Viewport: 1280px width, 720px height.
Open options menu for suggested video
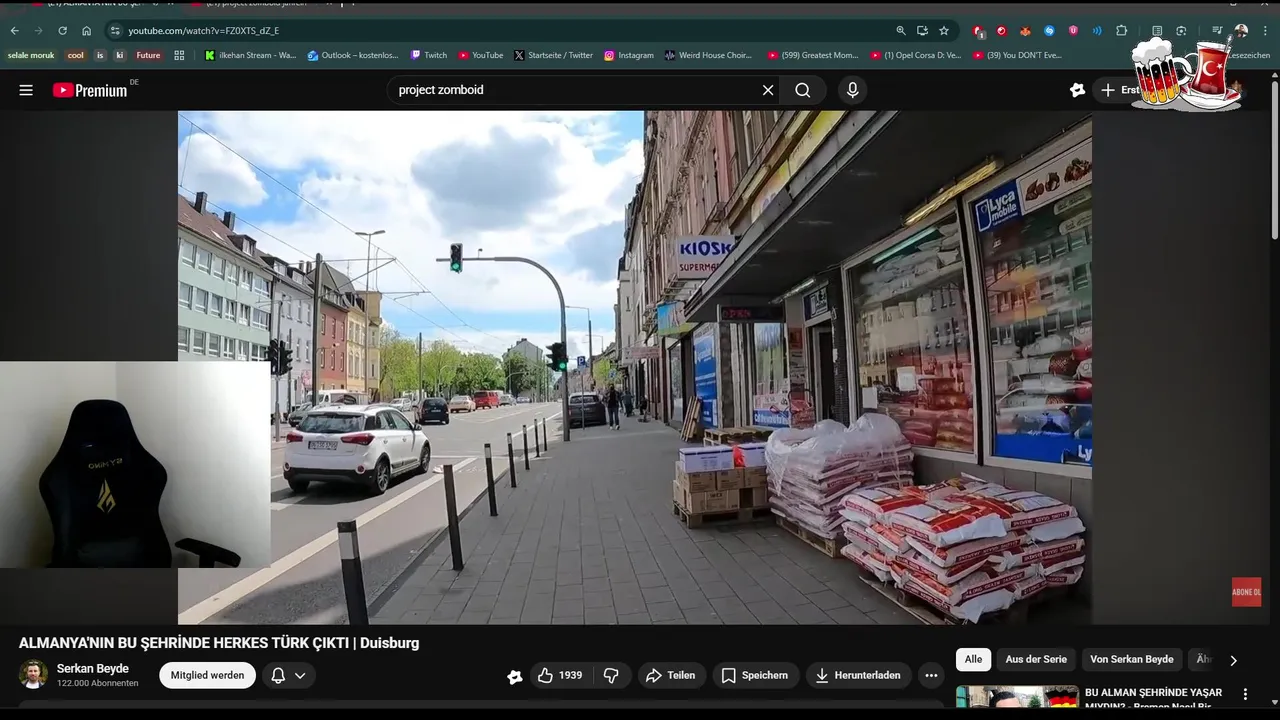1245,694
